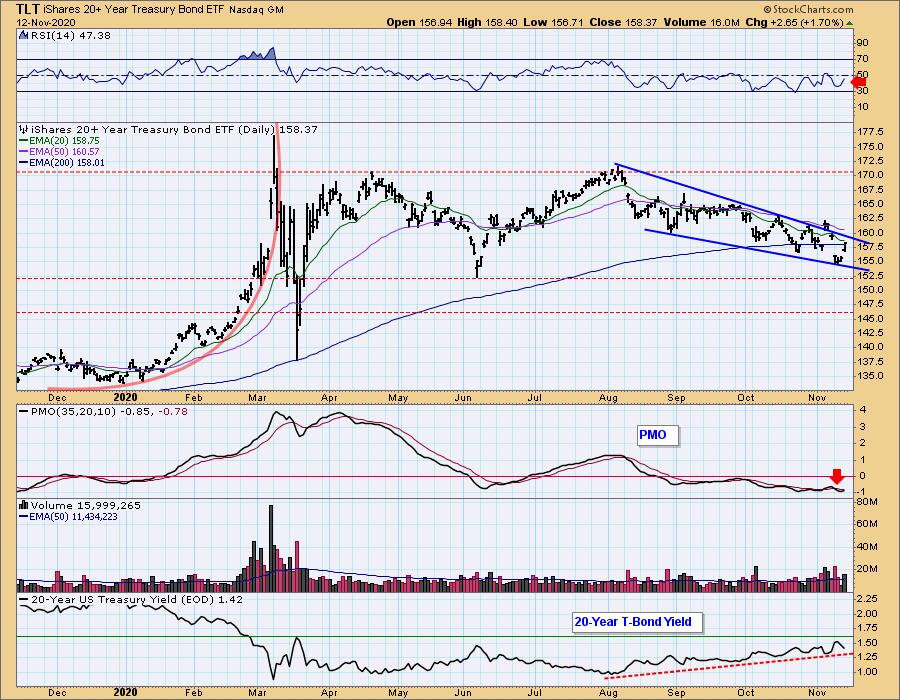Click the header title iShares 20+ Year Treasury Bond ETF
This screenshot has height=700, width=900.
pyautogui.click(x=134, y=10)
